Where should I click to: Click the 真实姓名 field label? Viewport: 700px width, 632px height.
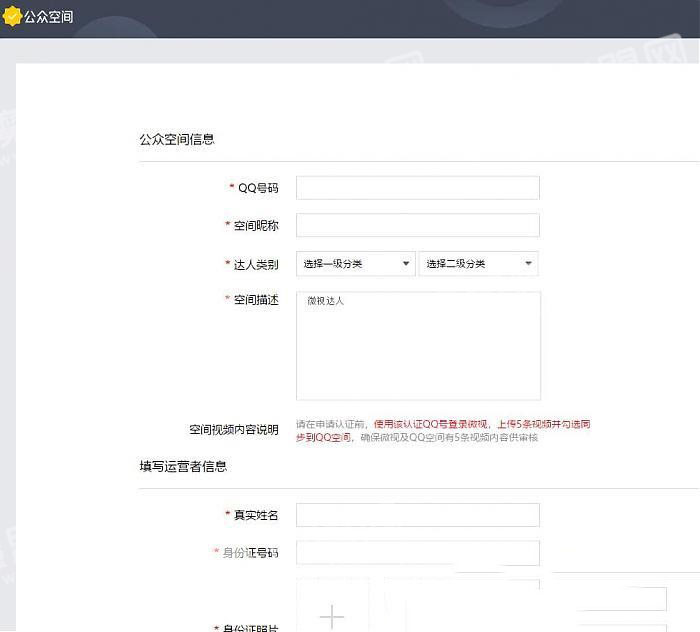(x=256, y=515)
